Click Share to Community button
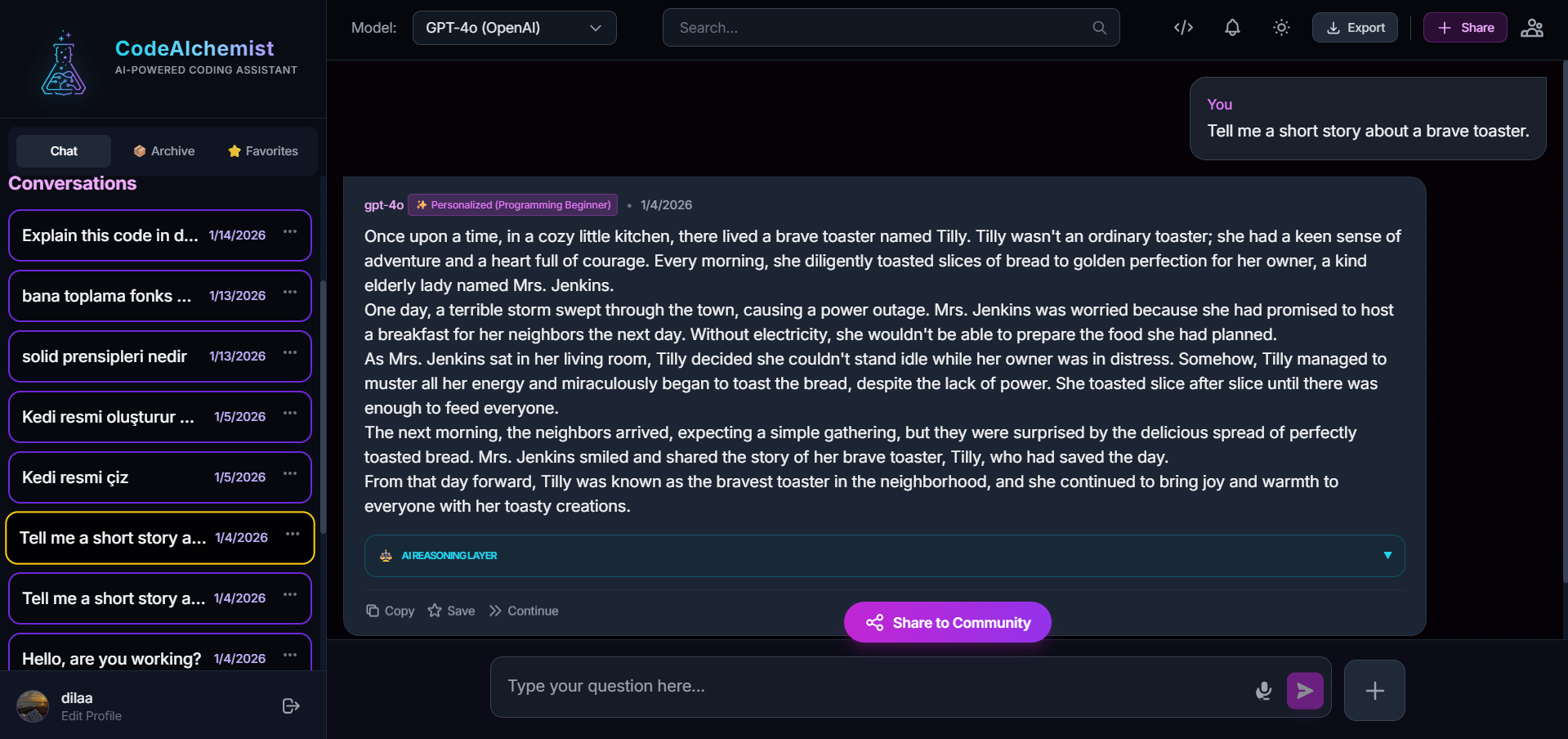The width and height of the screenshot is (1568, 739). pos(947,623)
